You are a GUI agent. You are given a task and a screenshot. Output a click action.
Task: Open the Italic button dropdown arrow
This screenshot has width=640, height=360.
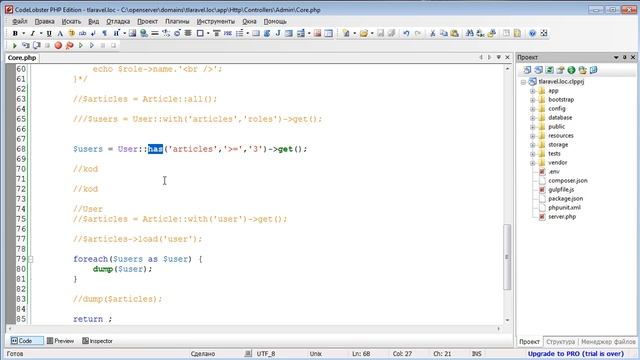point(40,33)
